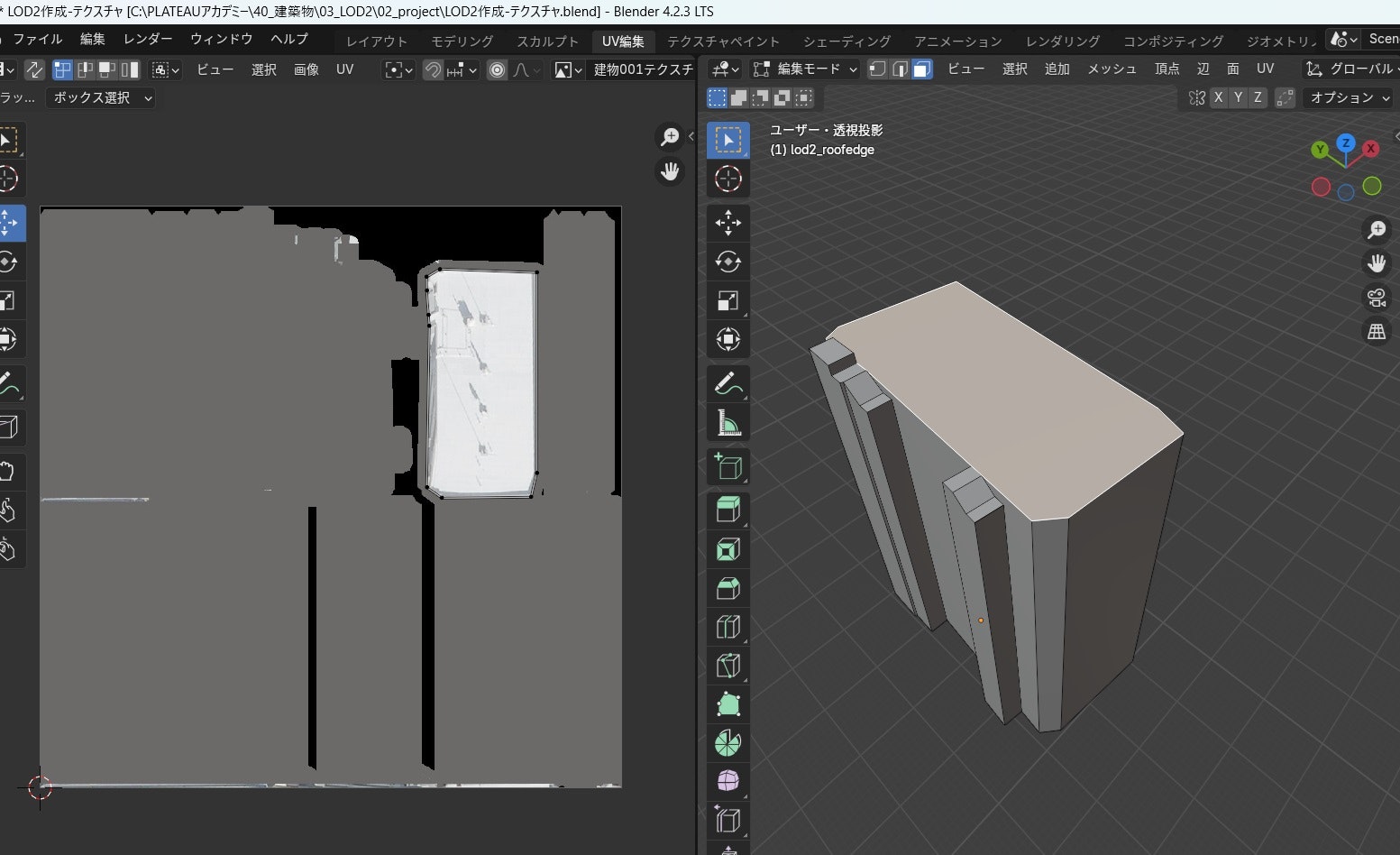Open the 編集モード mode dropdown
Viewport: 1400px width, 855px height.
click(x=806, y=69)
